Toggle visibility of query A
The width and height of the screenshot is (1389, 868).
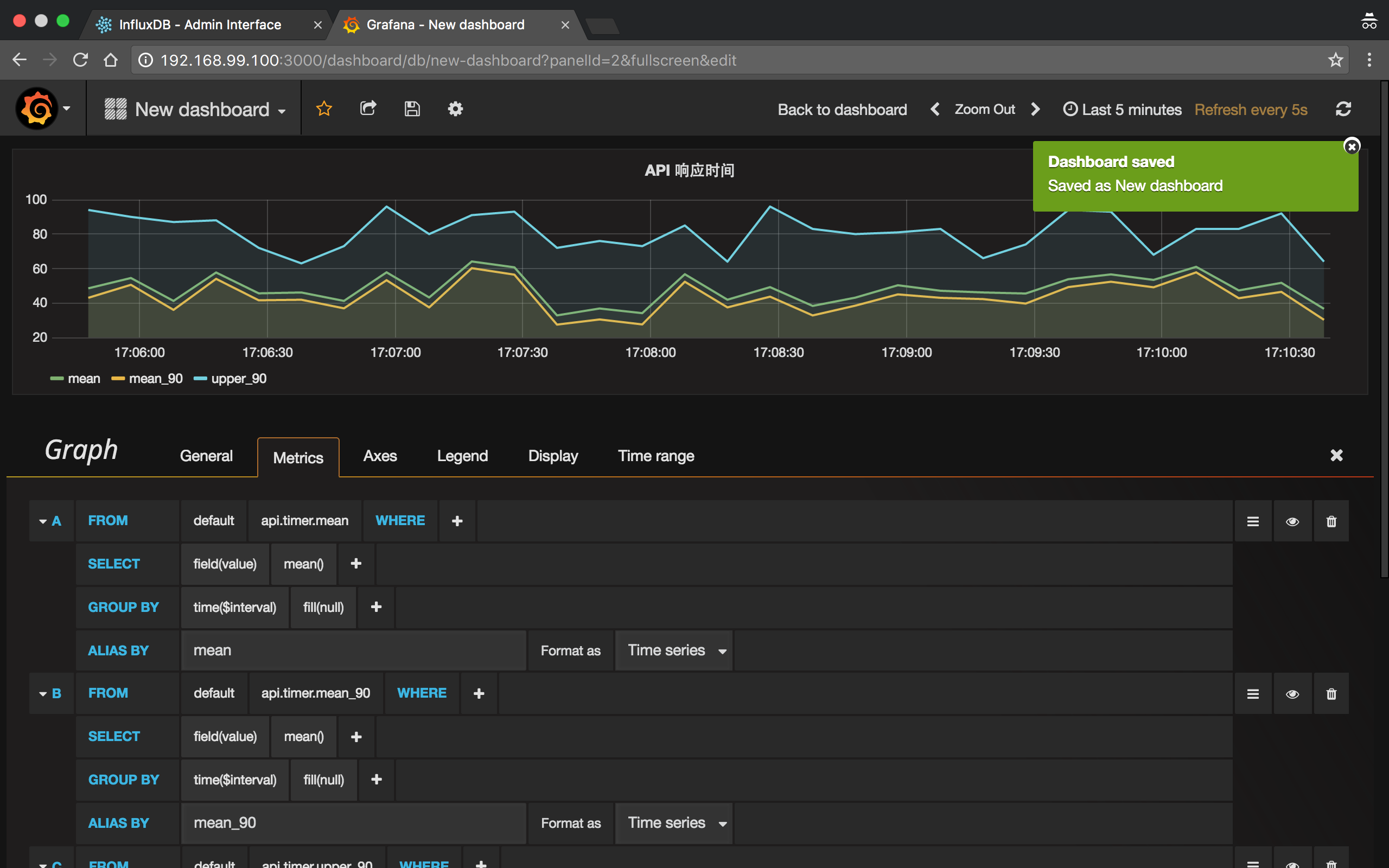pyautogui.click(x=1292, y=521)
